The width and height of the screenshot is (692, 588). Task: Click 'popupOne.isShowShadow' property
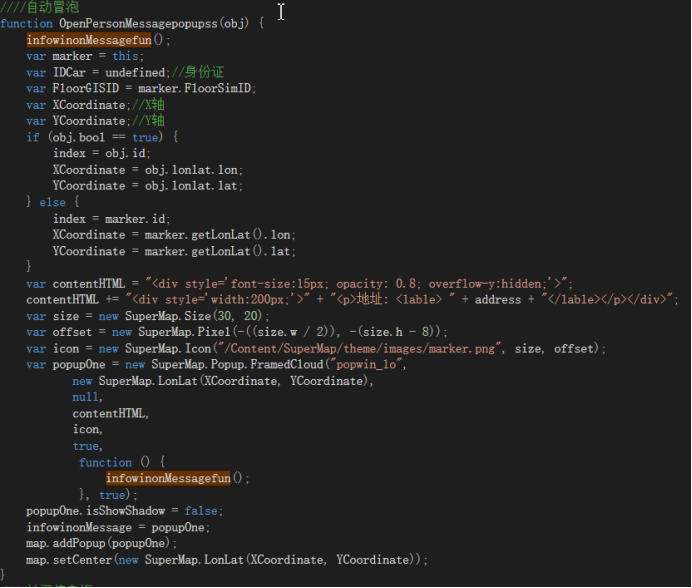pos(96,511)
